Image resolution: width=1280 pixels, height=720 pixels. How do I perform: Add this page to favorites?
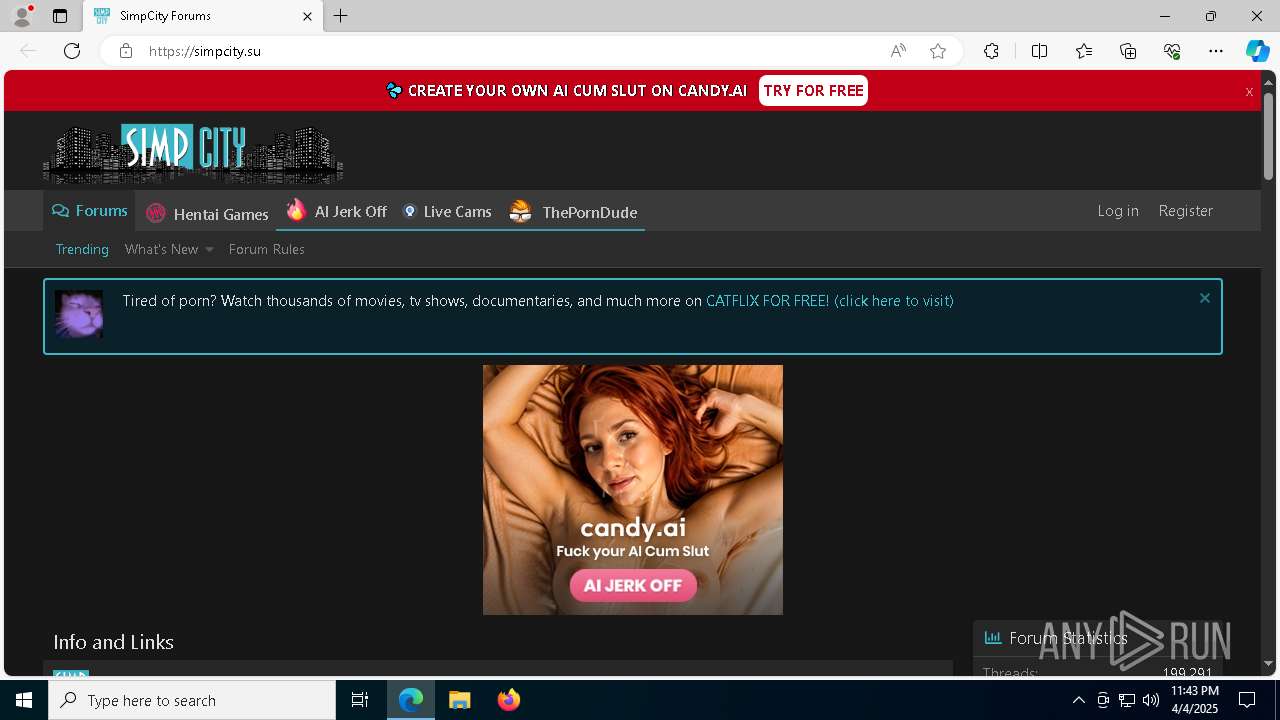[x=938, y=51]
